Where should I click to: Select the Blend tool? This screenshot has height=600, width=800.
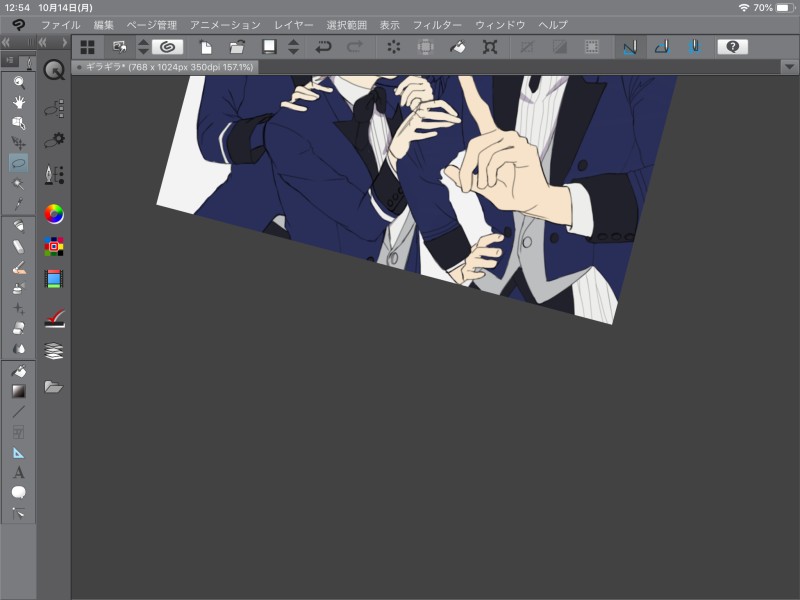[x=18, y=349]
